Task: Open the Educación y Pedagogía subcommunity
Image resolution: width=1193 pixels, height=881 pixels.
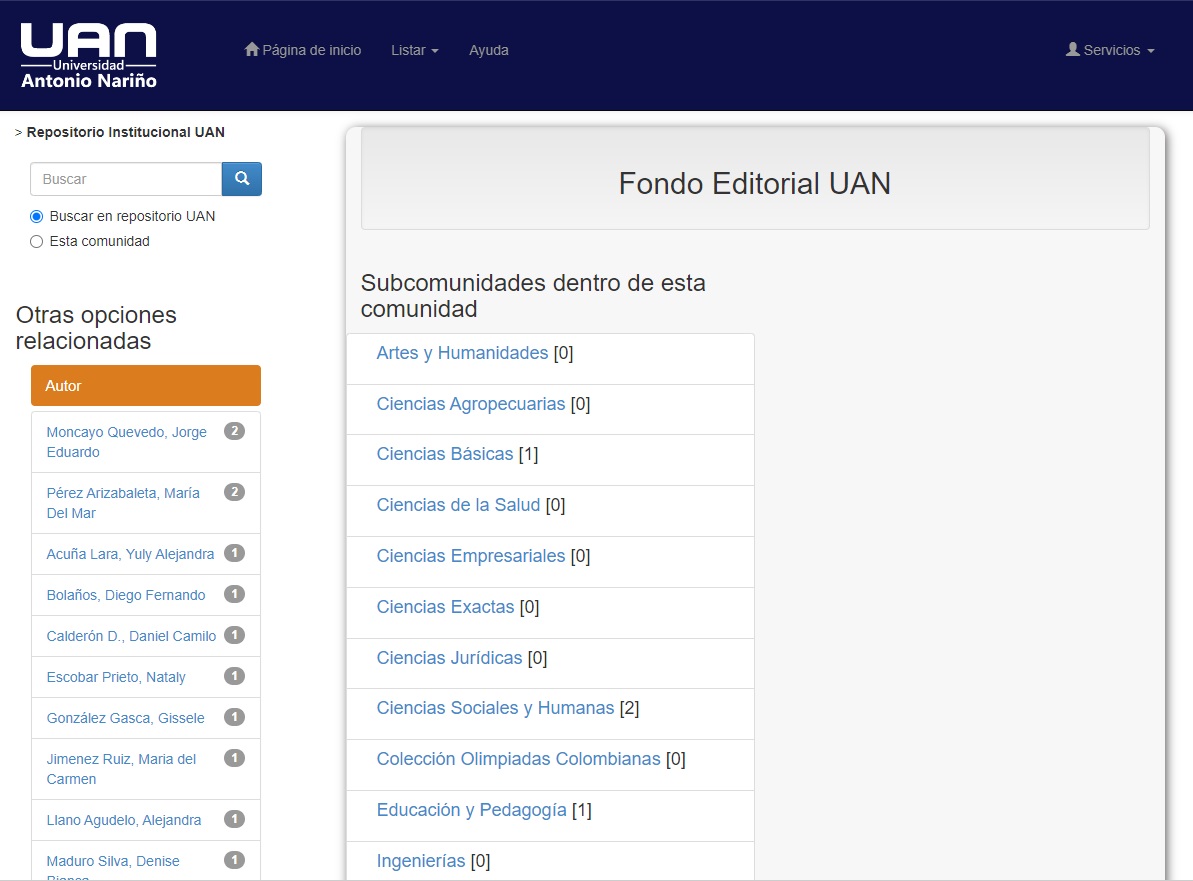Action: [472, 810]
